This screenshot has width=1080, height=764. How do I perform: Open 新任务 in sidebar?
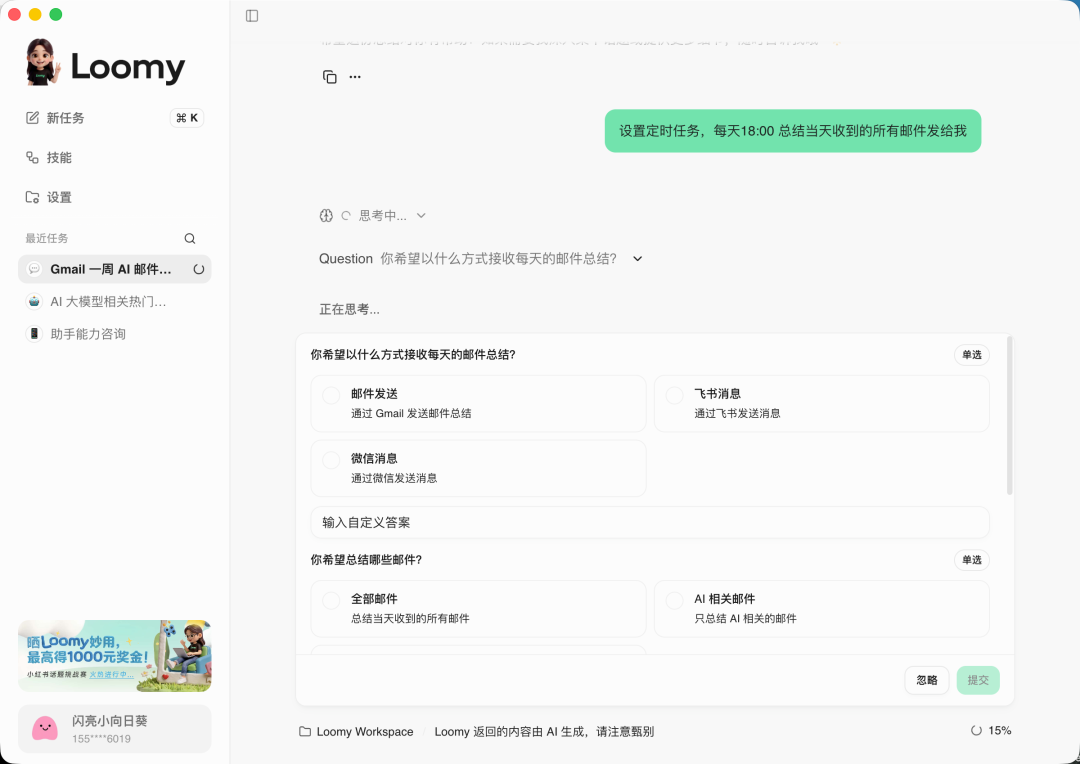114,118
